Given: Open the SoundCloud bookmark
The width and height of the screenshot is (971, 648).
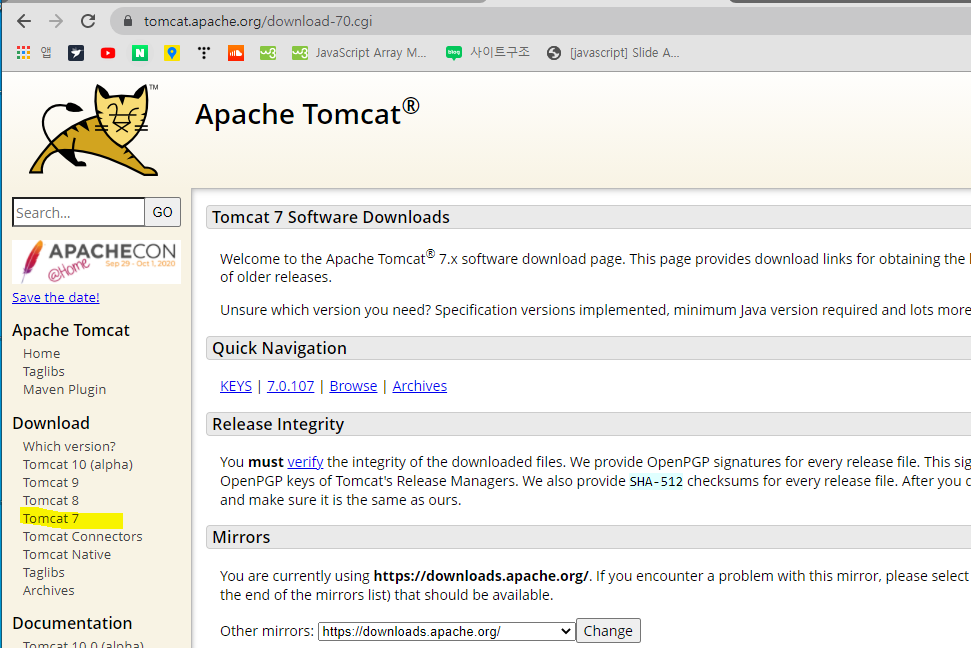Looking at the screenshot, I should pos(236,53).
